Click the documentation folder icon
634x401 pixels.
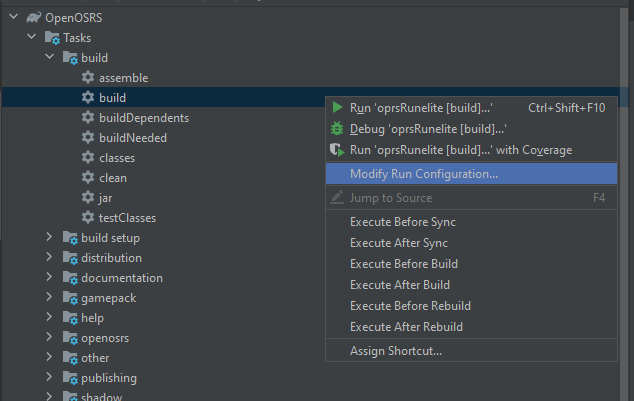point(70,278)
